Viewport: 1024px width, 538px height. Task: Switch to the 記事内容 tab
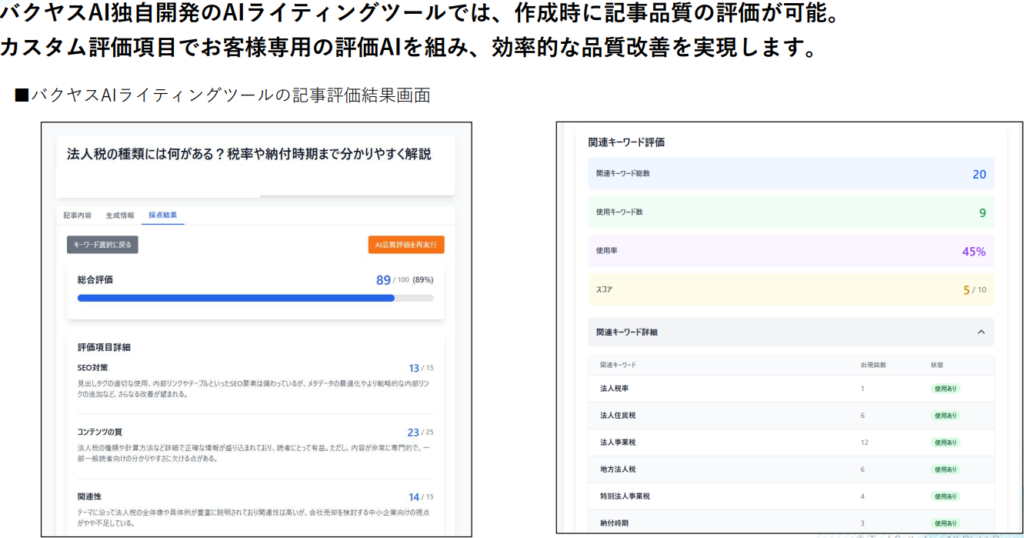click(77, 215)
